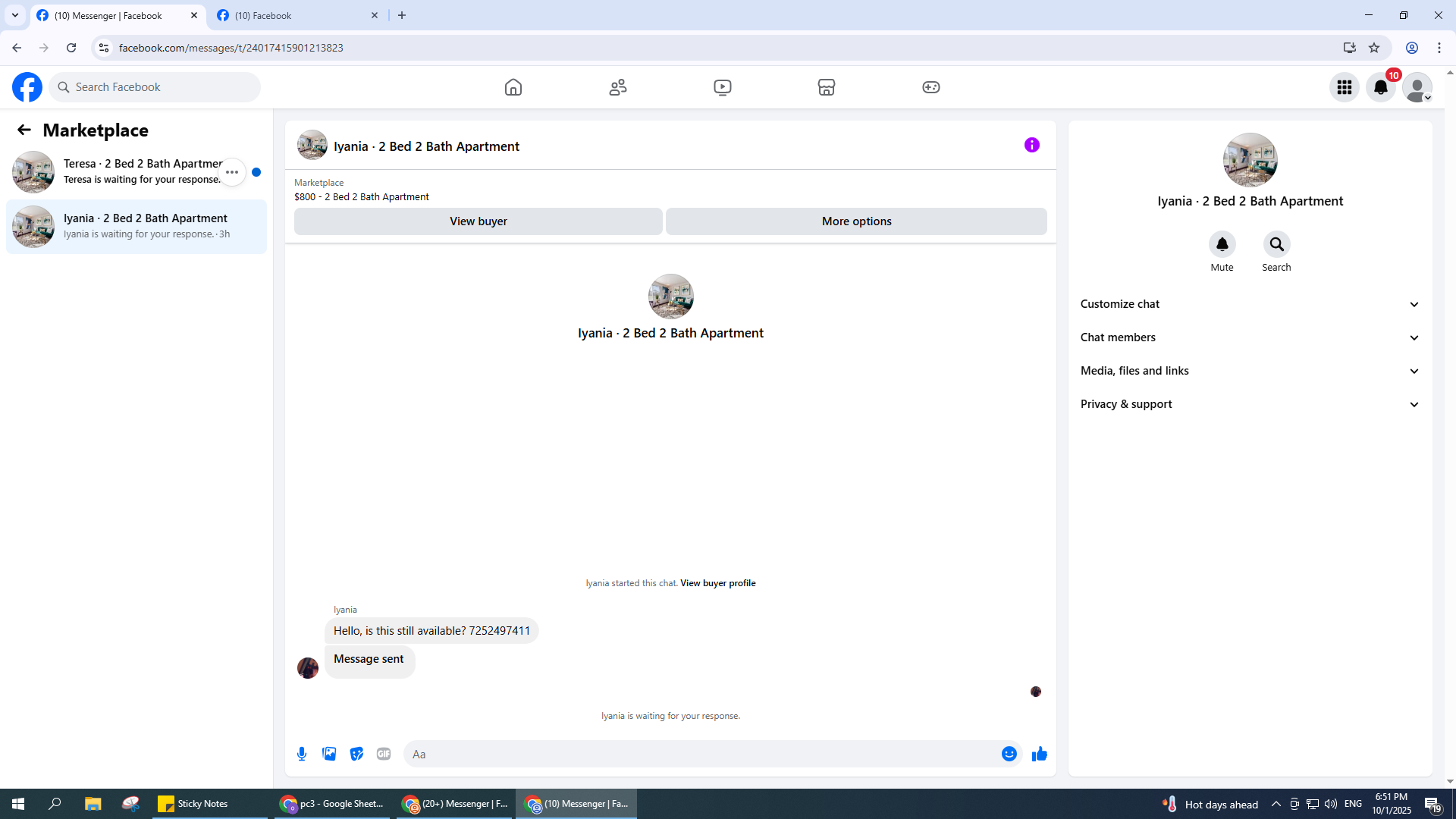Open the volume control in system tray
Image resolution: width=1456 pixels, height=819 pixels.
[1331, 804]
